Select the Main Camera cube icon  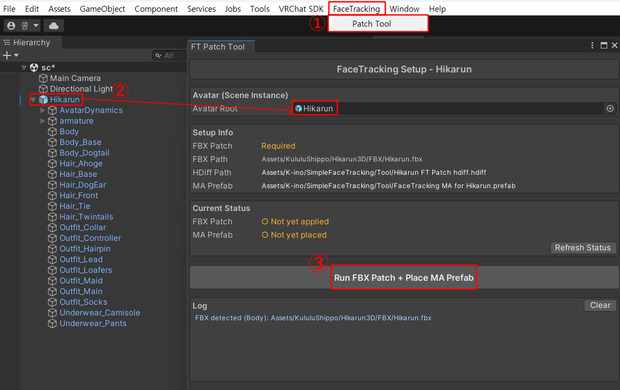point(43,78)
